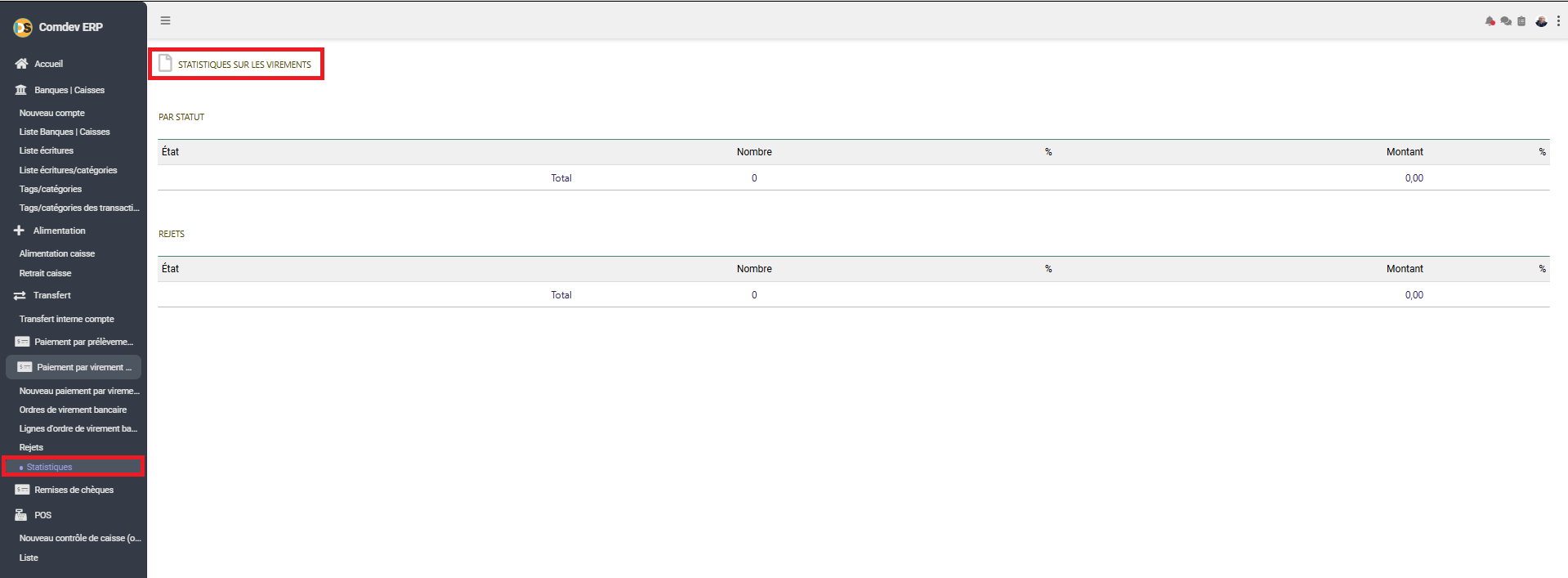Open Liste Banques | Caisses
This screenshot has height=578, width=1568.
click(65, 132)
